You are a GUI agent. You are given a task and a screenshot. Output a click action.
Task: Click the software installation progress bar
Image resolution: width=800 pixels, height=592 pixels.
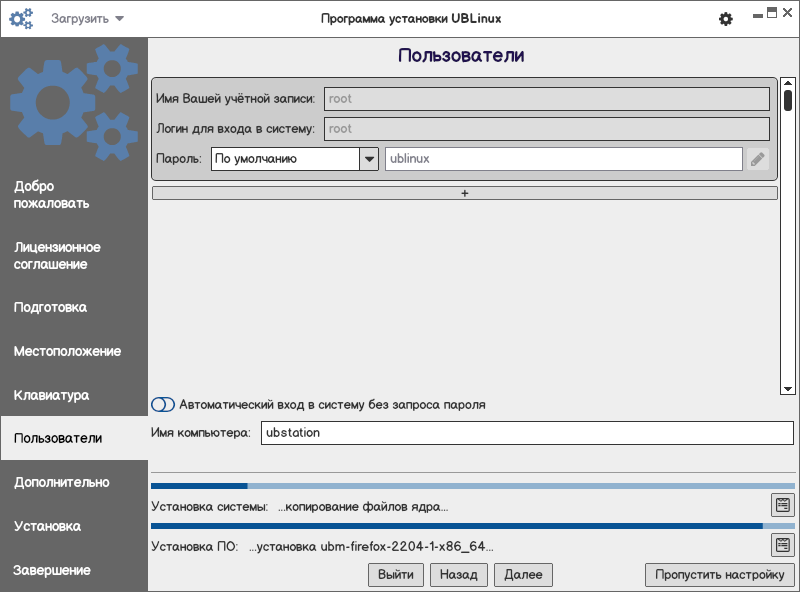point(473,526)
